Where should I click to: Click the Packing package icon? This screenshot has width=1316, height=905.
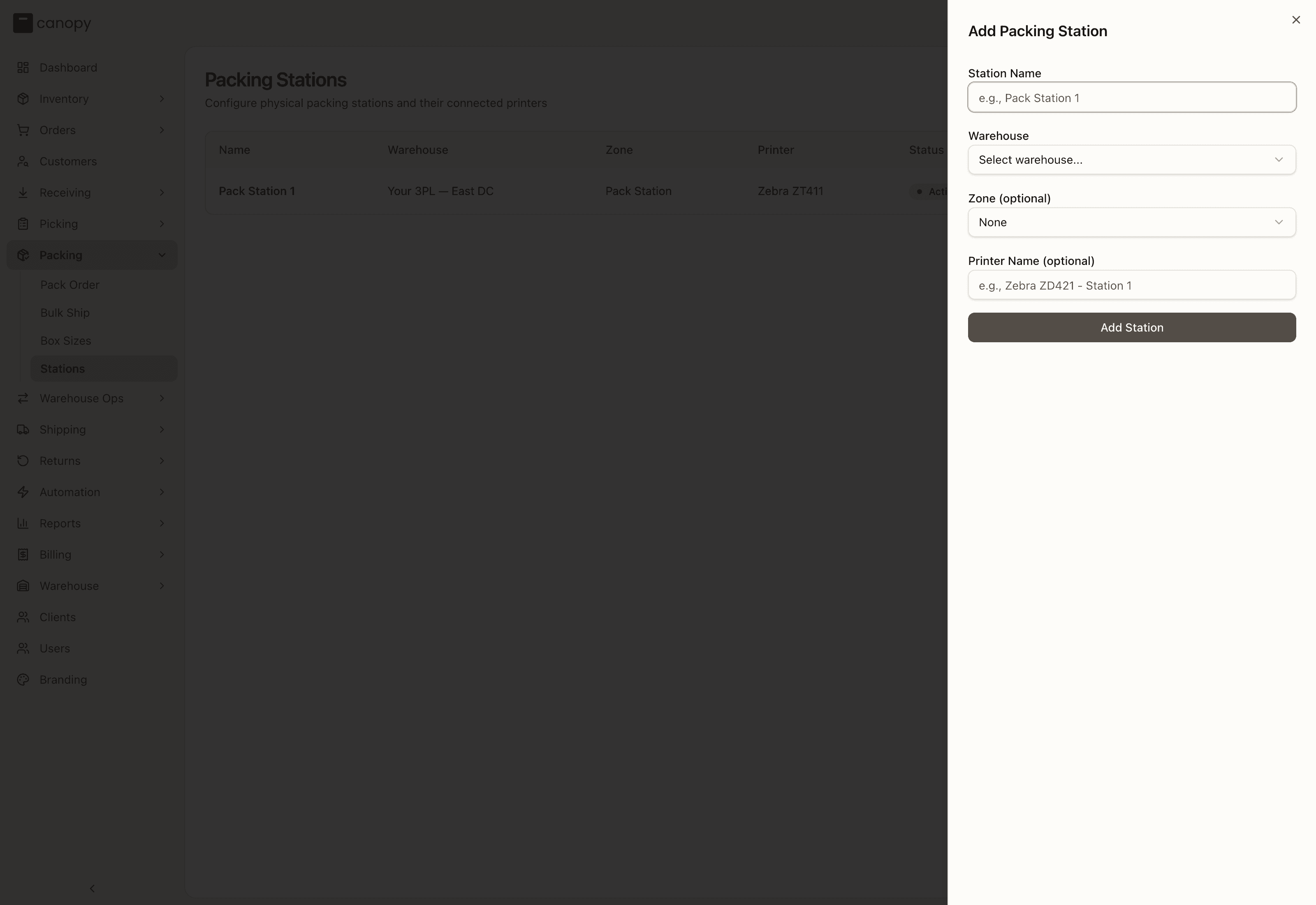click(x=23, y=255)
